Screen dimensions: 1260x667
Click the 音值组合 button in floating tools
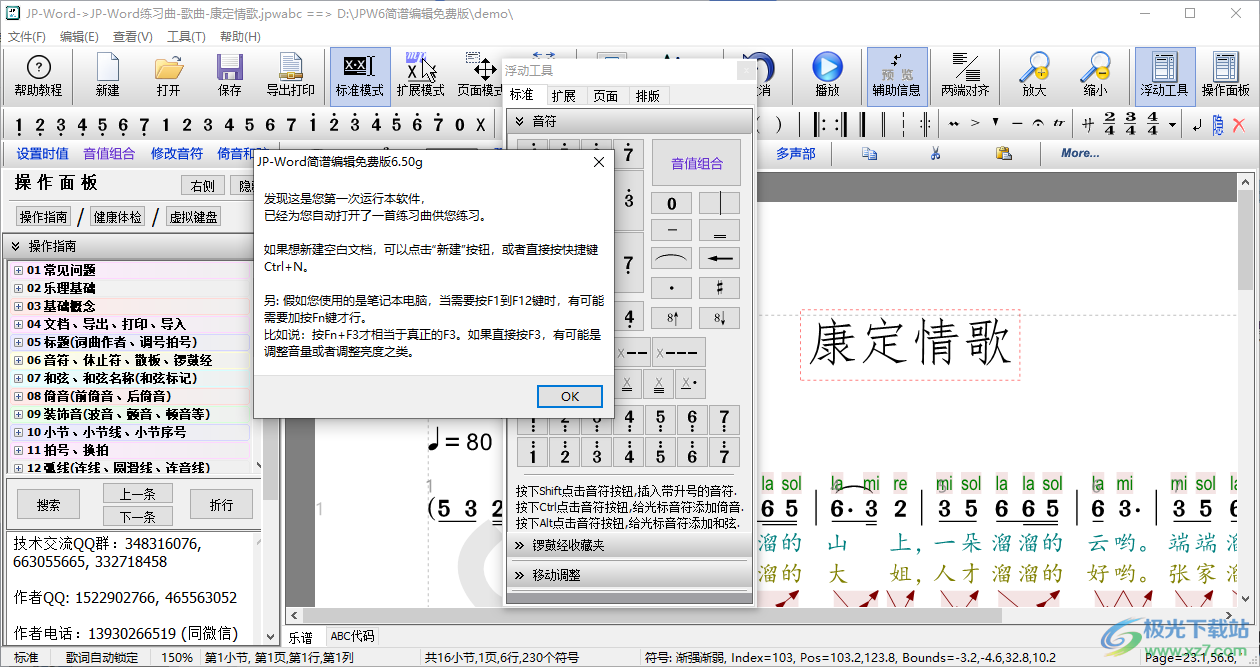pos(697,163)
